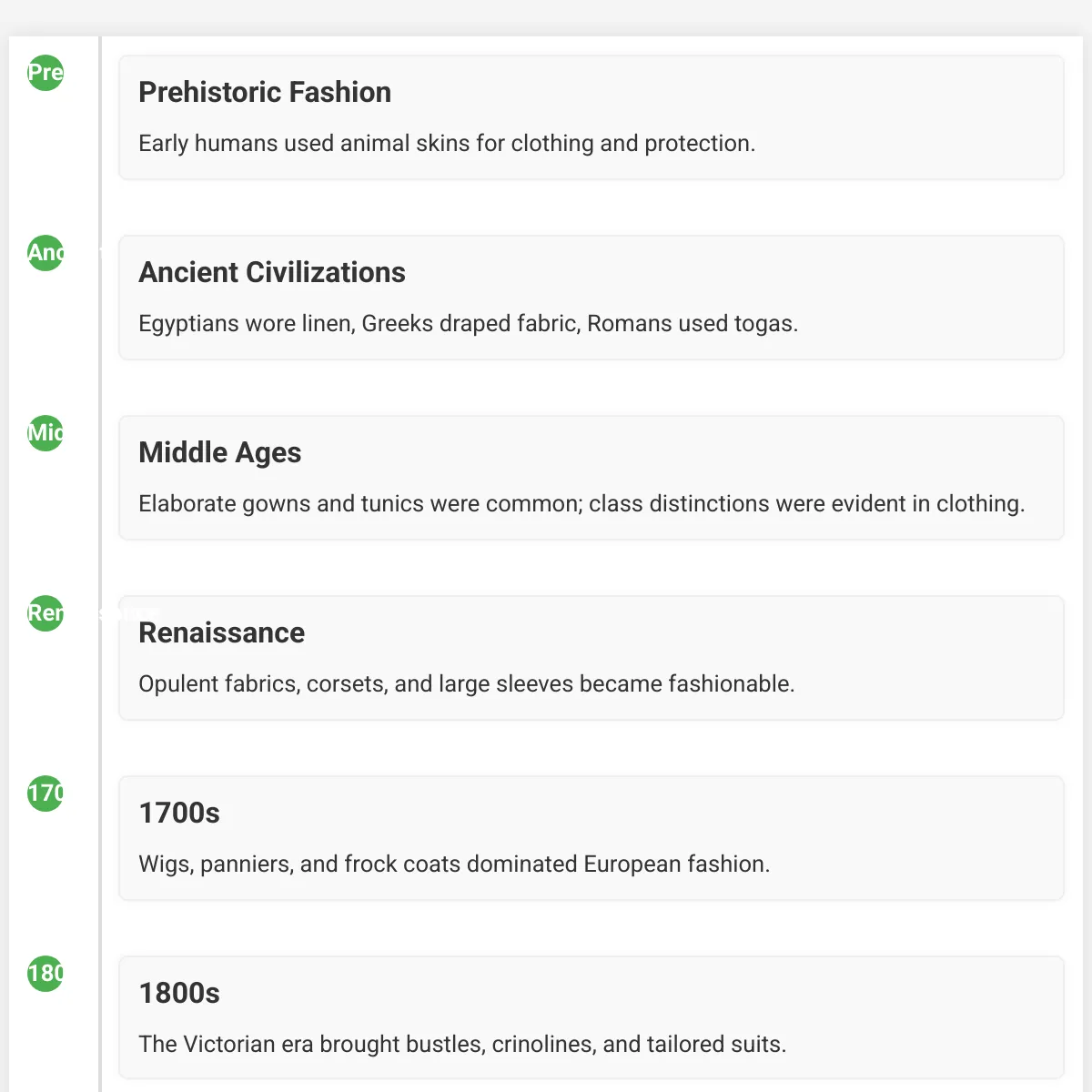Click the elaborate gowns and tunics text
The image size is (1092, 1092).
pos(581,503)
